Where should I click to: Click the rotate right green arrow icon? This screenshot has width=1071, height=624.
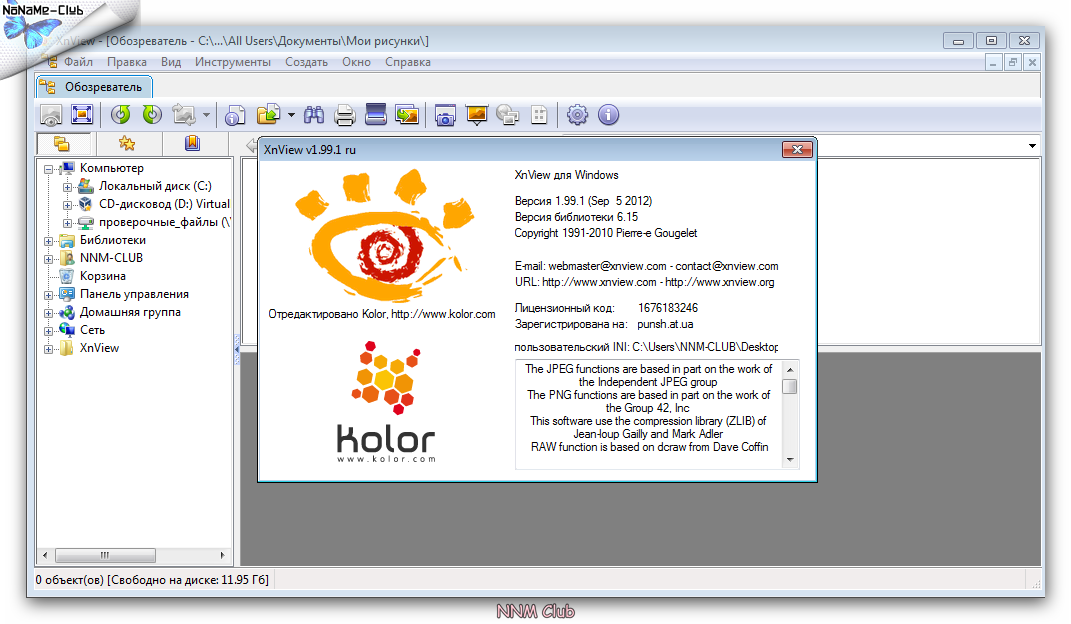tap(152, 115)
